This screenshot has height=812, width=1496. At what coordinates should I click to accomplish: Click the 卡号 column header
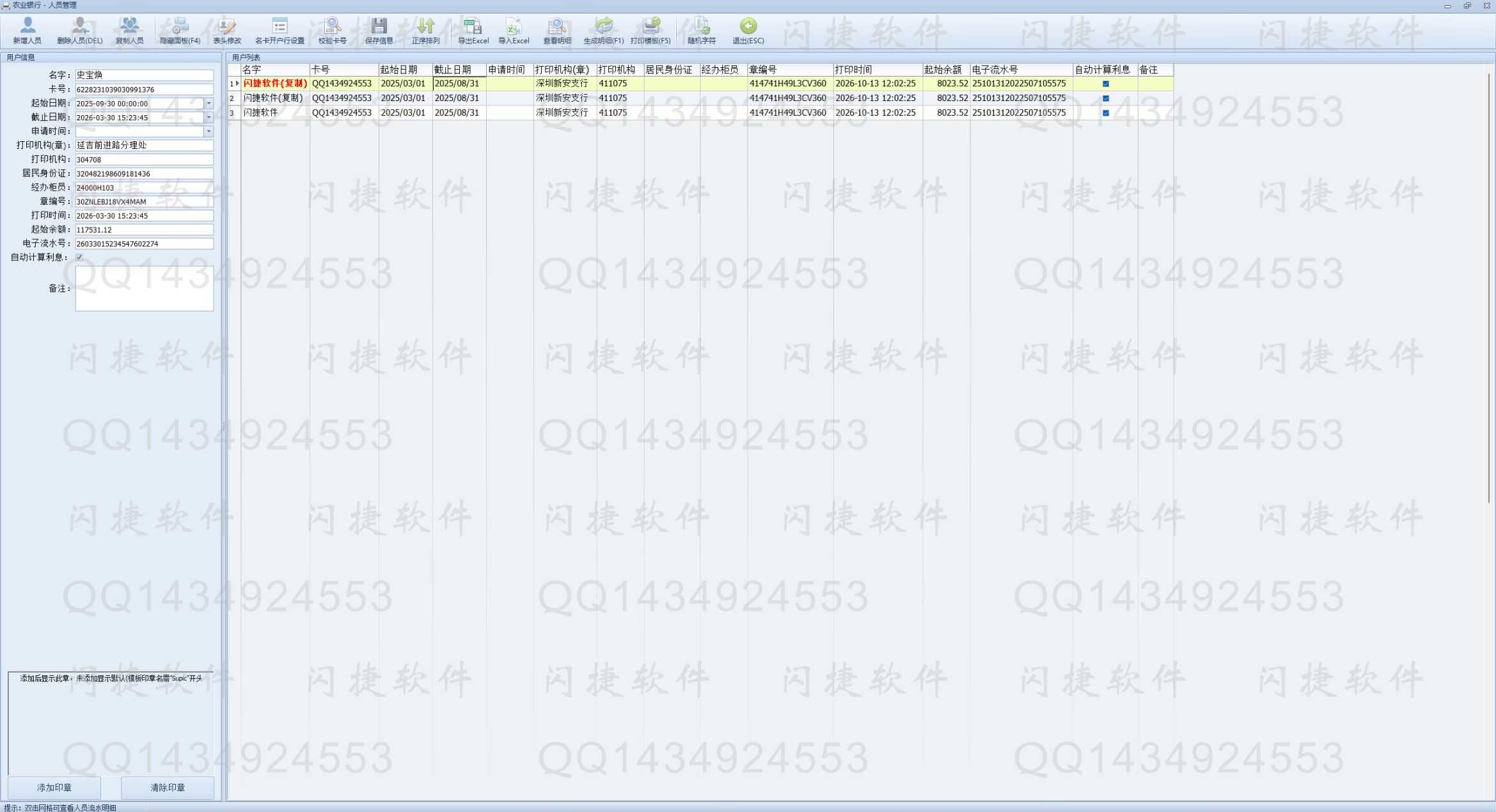coord(343,70)
